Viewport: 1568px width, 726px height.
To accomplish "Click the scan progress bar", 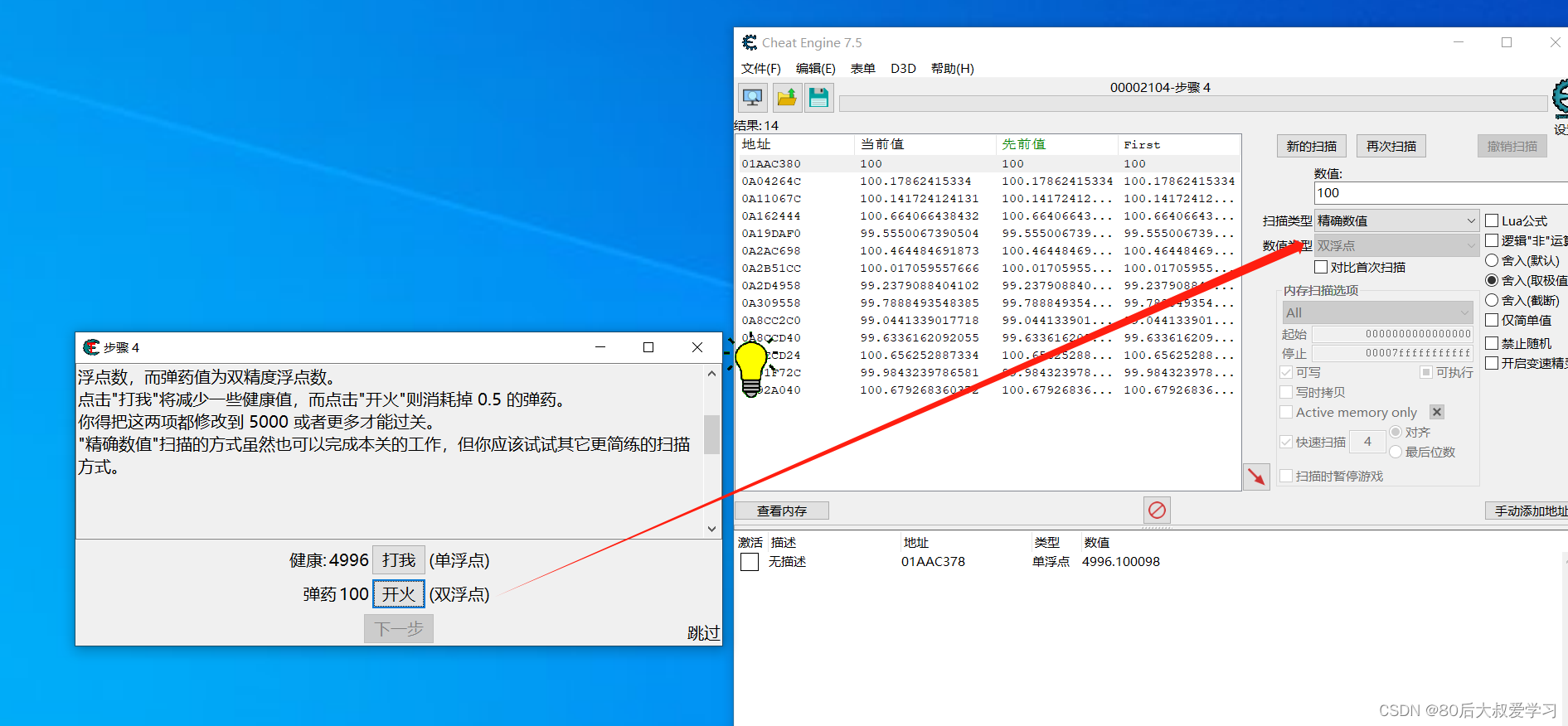I will pos(1192,104).
